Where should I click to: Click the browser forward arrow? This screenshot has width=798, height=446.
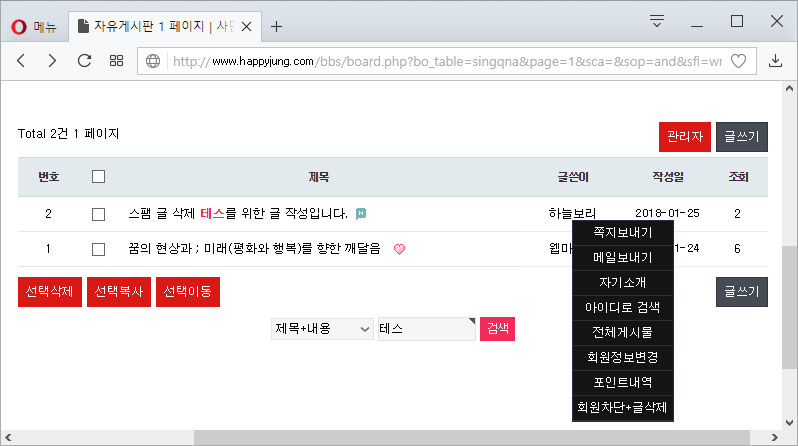tap(52, 61)
